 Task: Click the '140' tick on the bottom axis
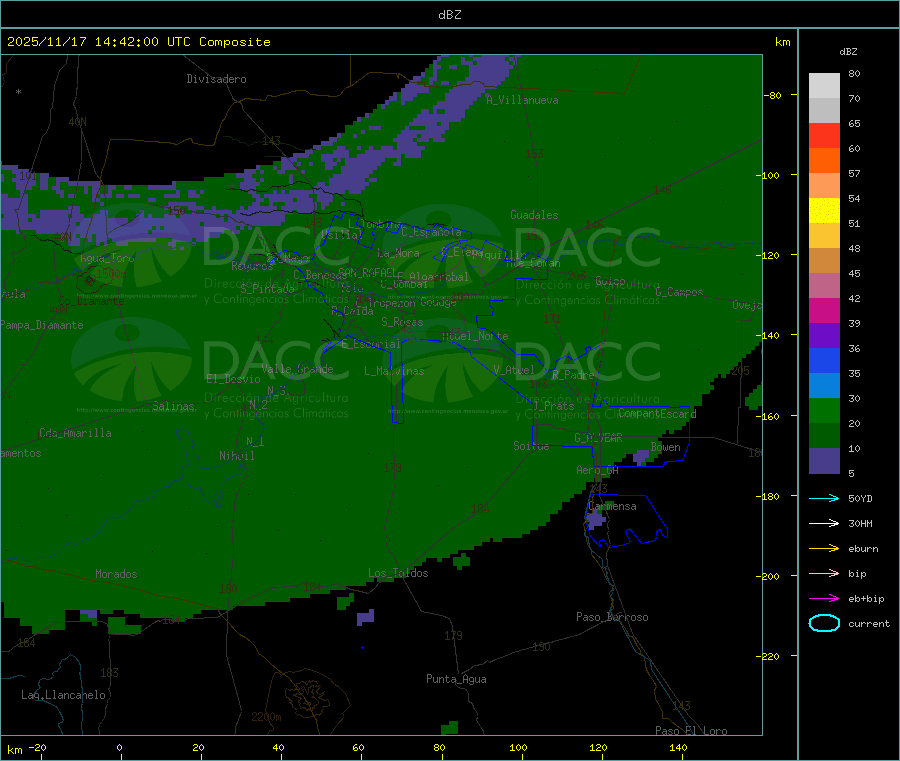678,747
